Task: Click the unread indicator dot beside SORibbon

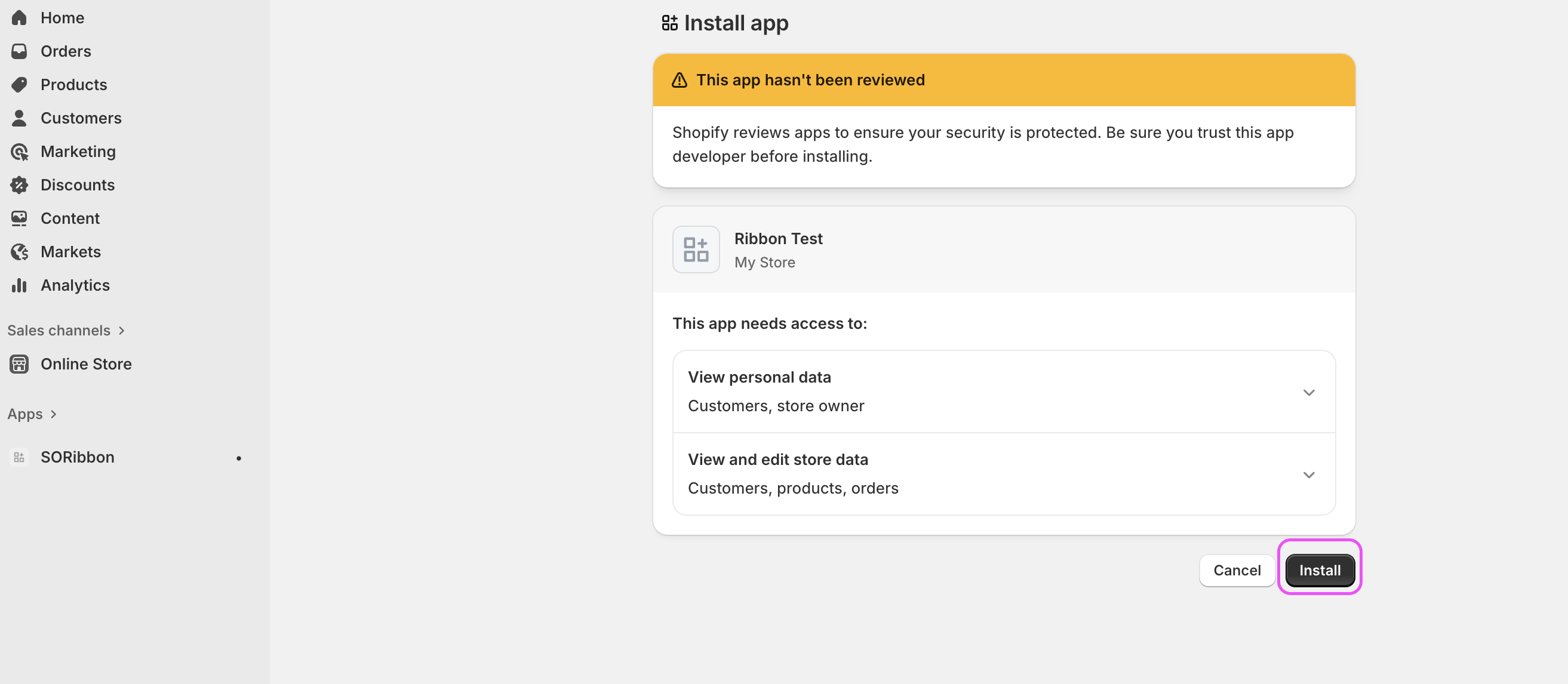Action: point(239,458)
